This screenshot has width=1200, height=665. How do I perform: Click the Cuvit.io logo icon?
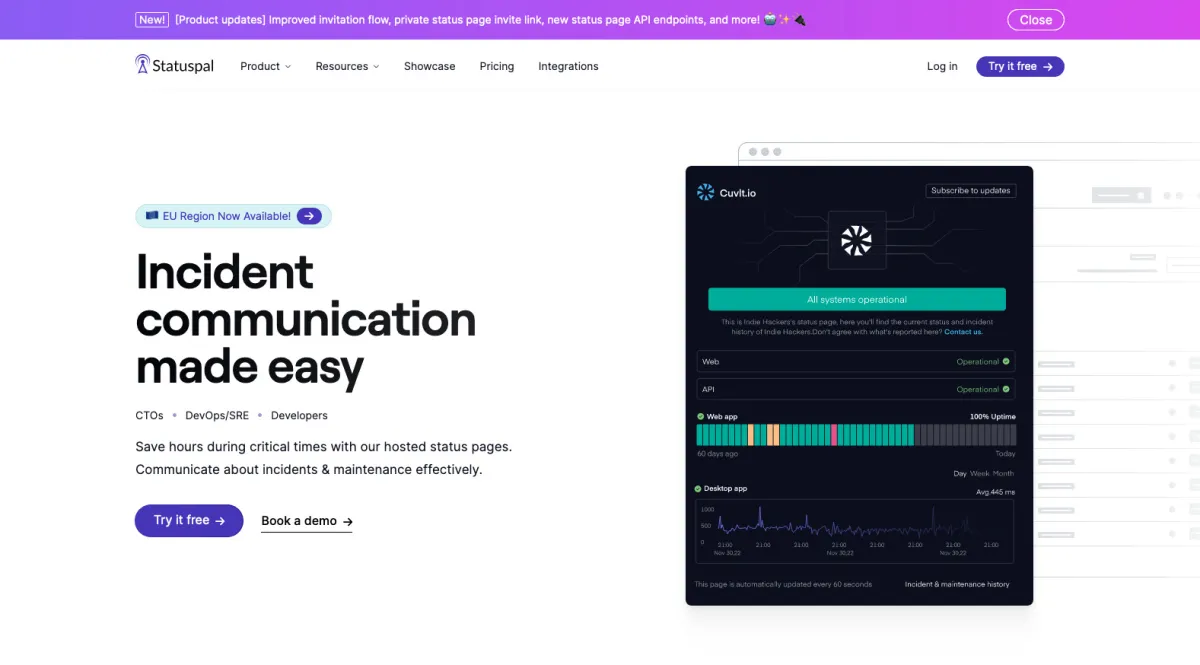click(706, 192)
